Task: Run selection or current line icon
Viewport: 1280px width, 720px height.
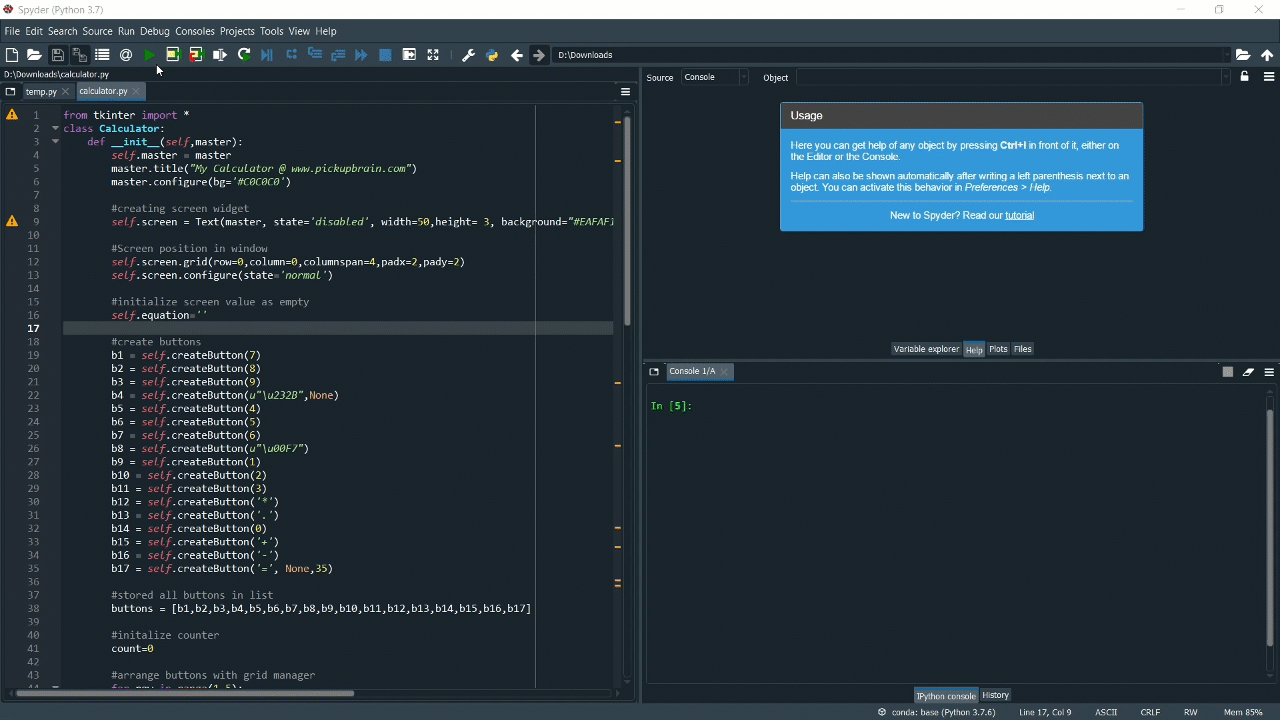Action: point(220,55)
